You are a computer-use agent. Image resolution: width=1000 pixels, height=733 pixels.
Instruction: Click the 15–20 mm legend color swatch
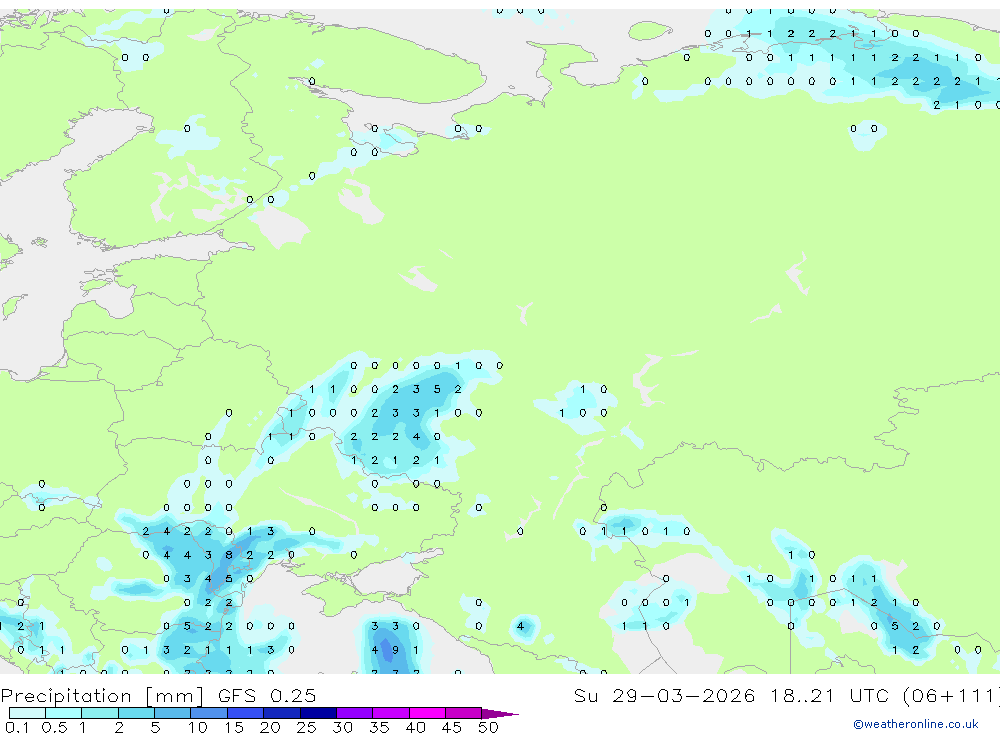point(246,713)
